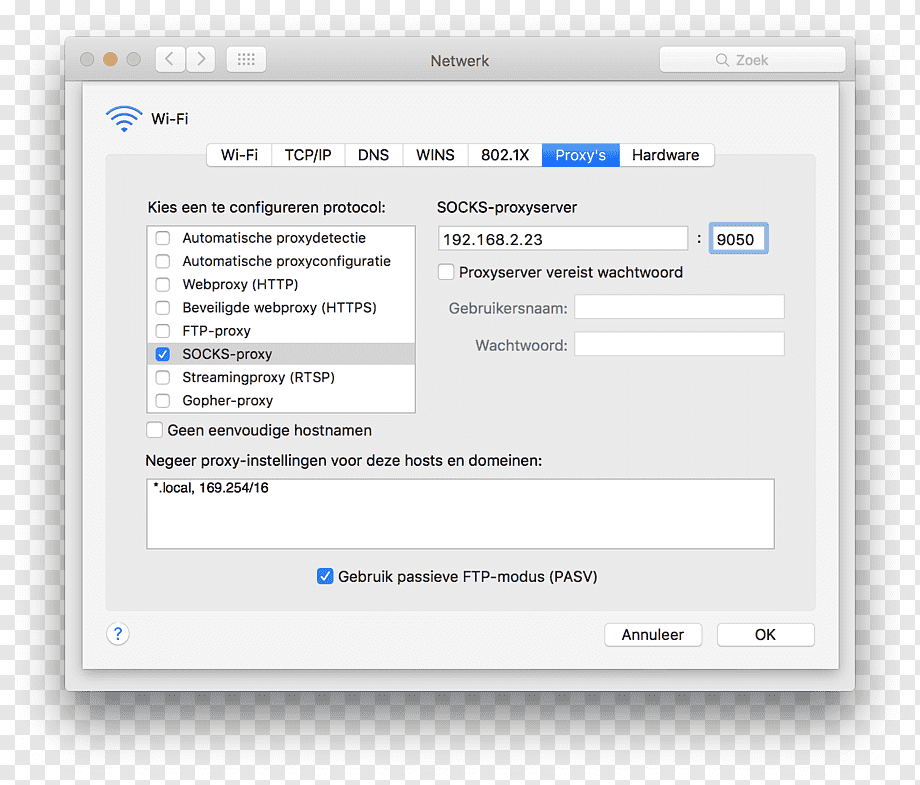Image resolution: width=920 pixels, height=785 pixels.
Task: Click the port field showing 9050
Action: (738, 239)
